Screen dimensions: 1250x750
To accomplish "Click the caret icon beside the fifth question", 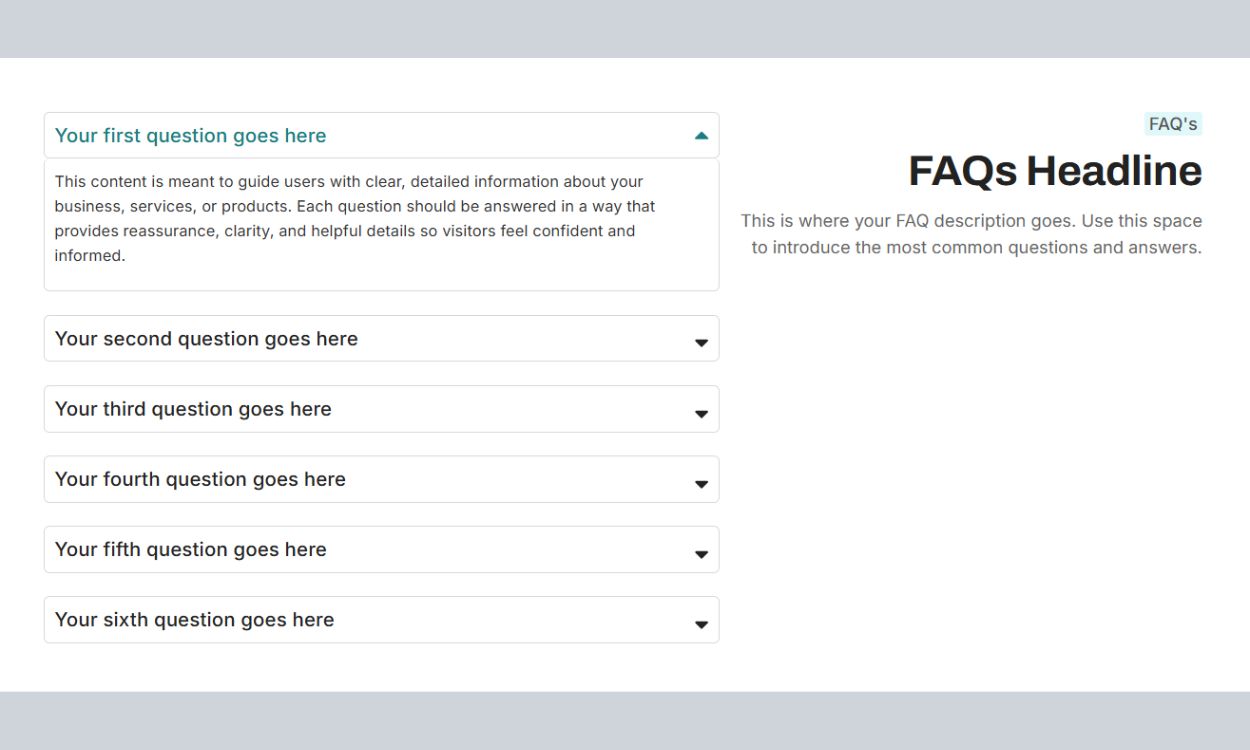I will point(701,554).
